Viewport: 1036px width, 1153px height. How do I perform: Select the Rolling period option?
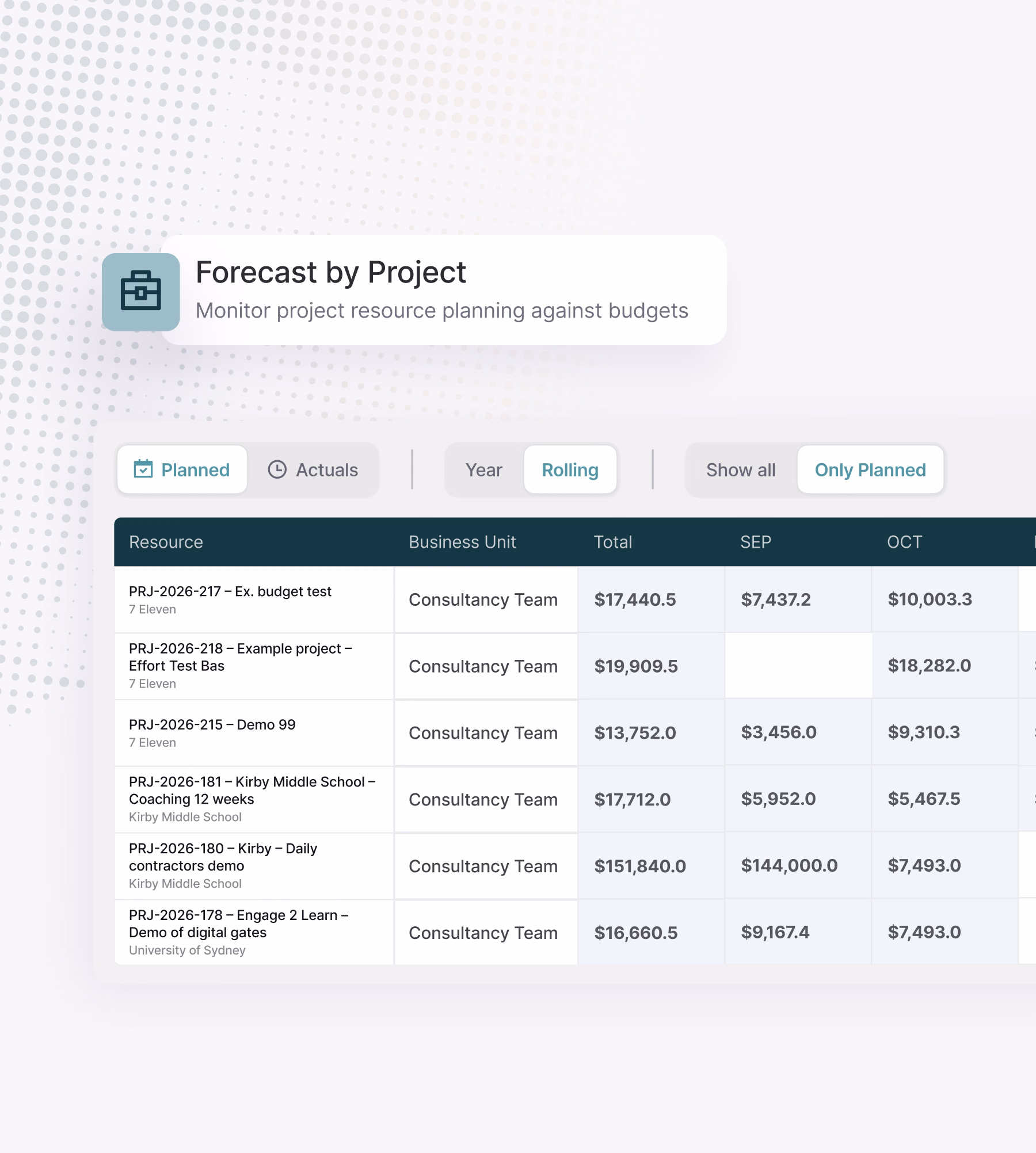point(570,469)
